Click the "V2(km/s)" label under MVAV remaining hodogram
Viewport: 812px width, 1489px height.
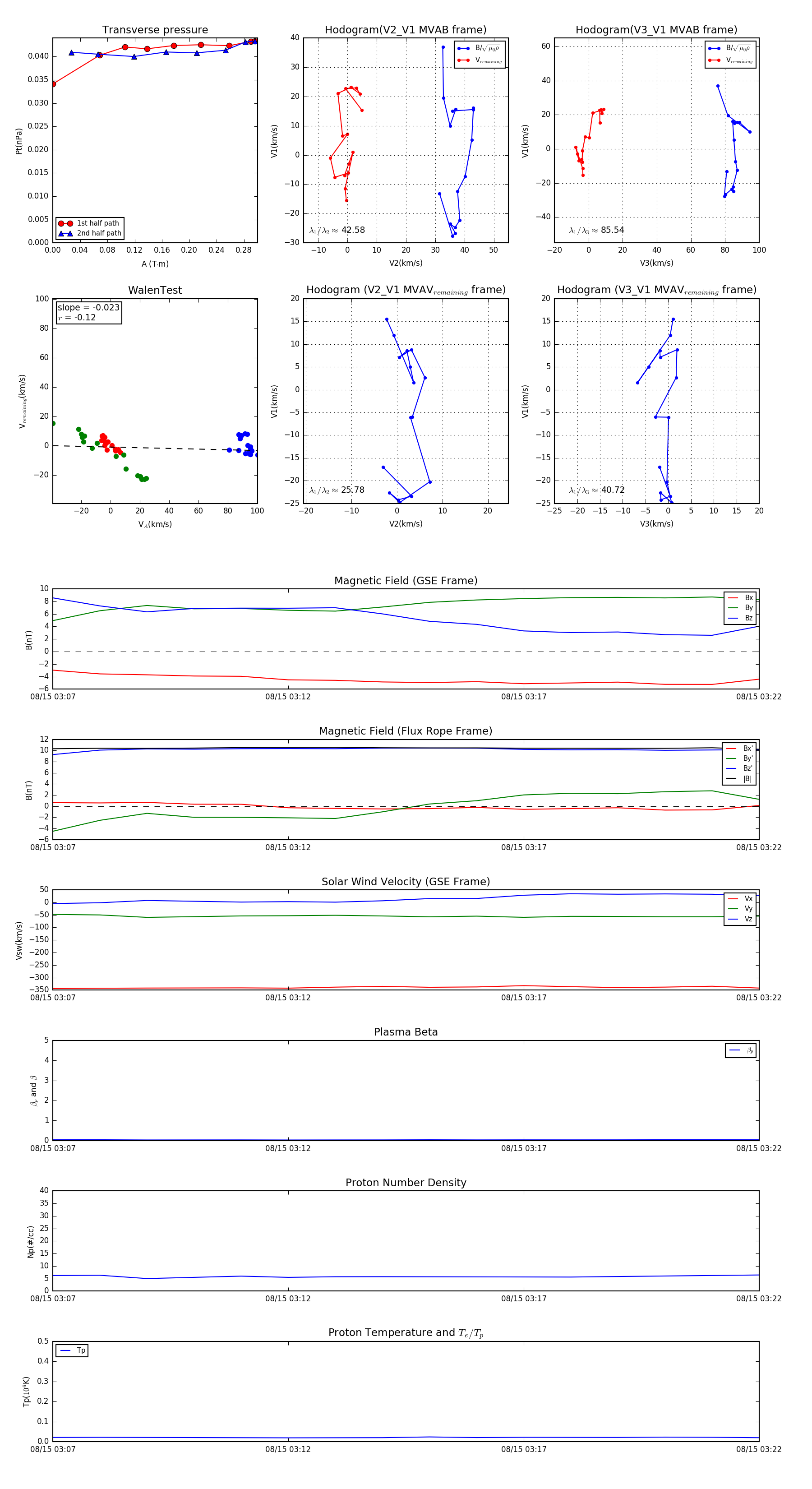click(405, 524)
